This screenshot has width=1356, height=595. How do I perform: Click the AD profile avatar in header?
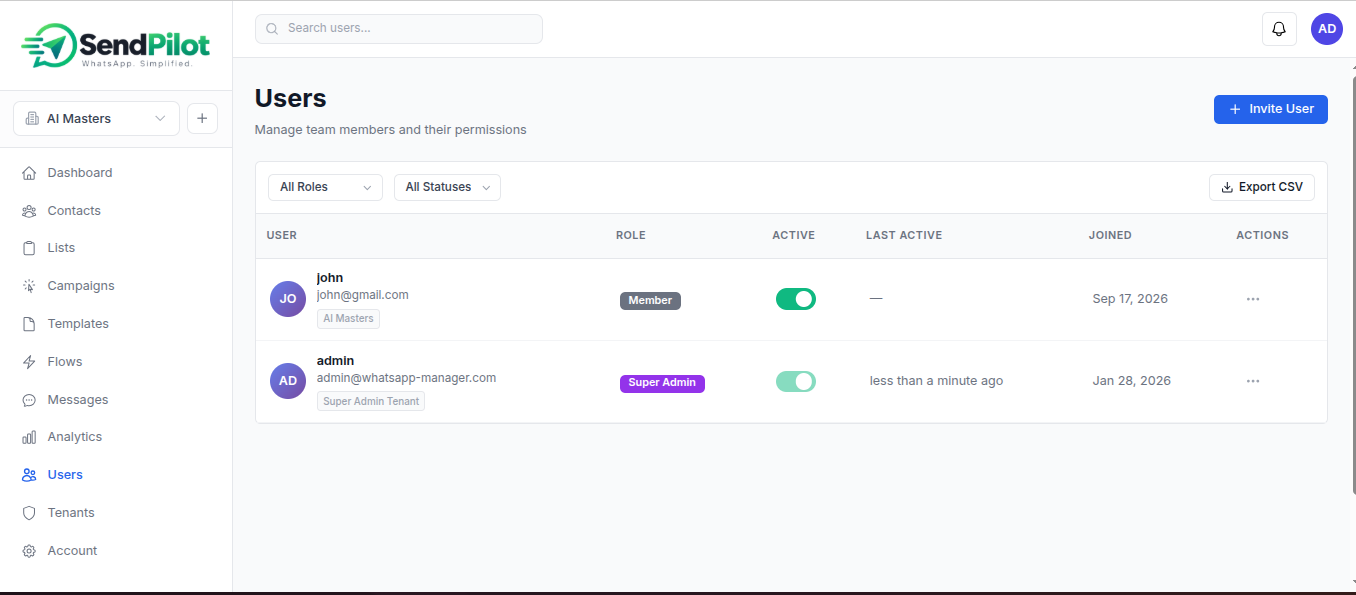[1327, 29]
